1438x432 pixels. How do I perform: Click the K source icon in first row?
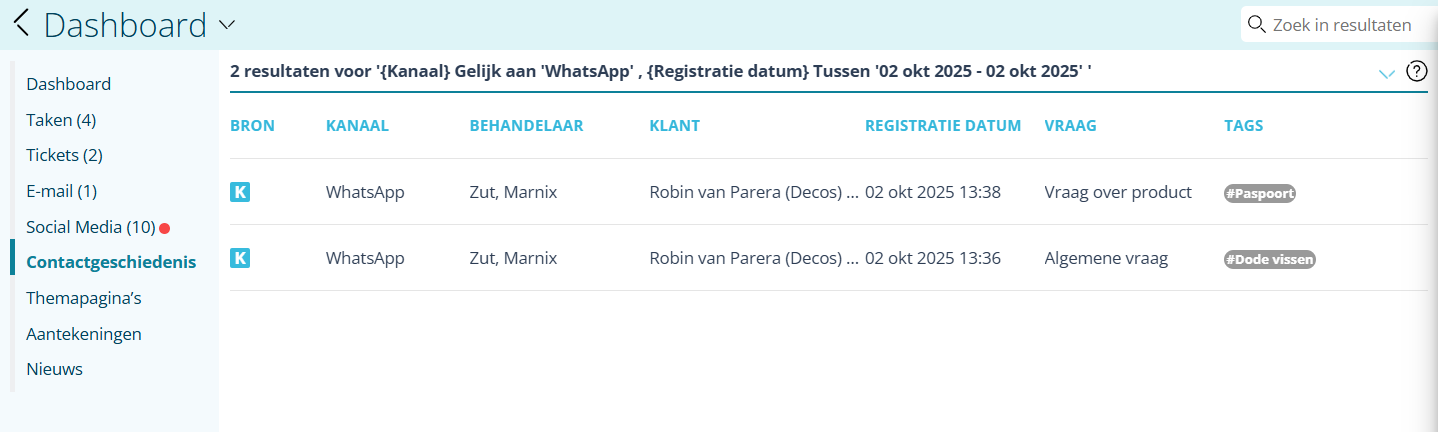tap(240, 192)
